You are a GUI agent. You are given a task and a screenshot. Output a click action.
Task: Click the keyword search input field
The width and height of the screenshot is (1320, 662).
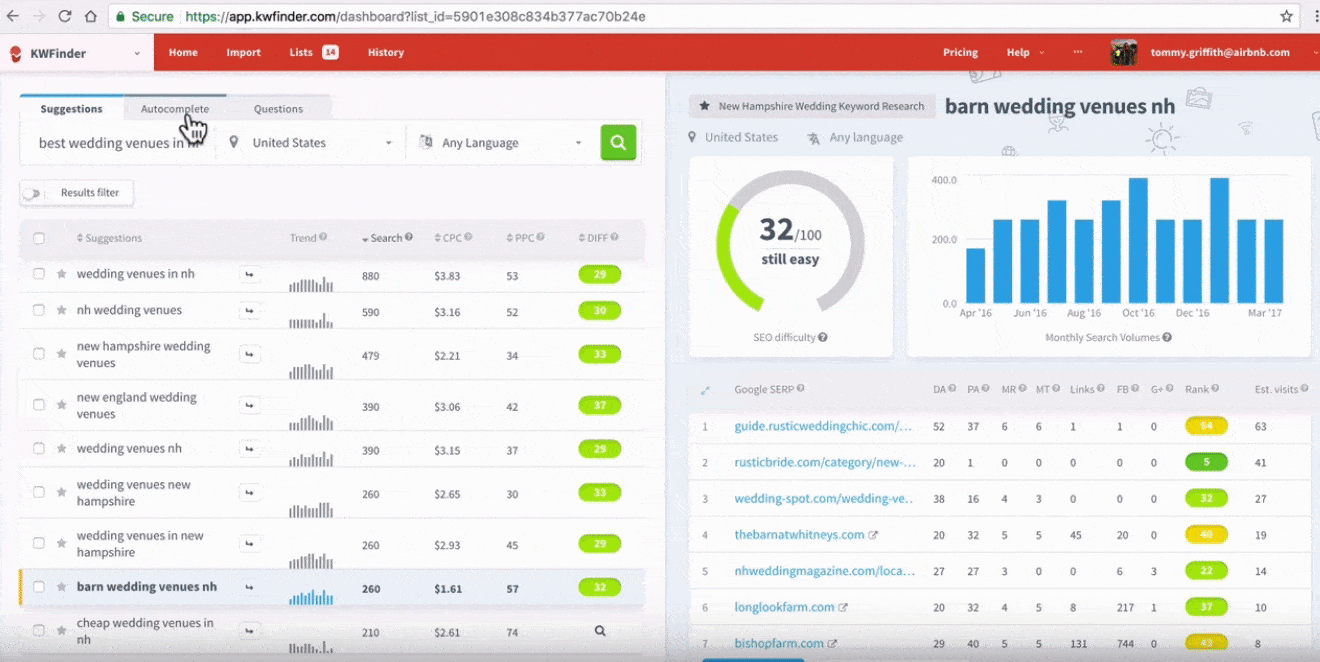118,143
